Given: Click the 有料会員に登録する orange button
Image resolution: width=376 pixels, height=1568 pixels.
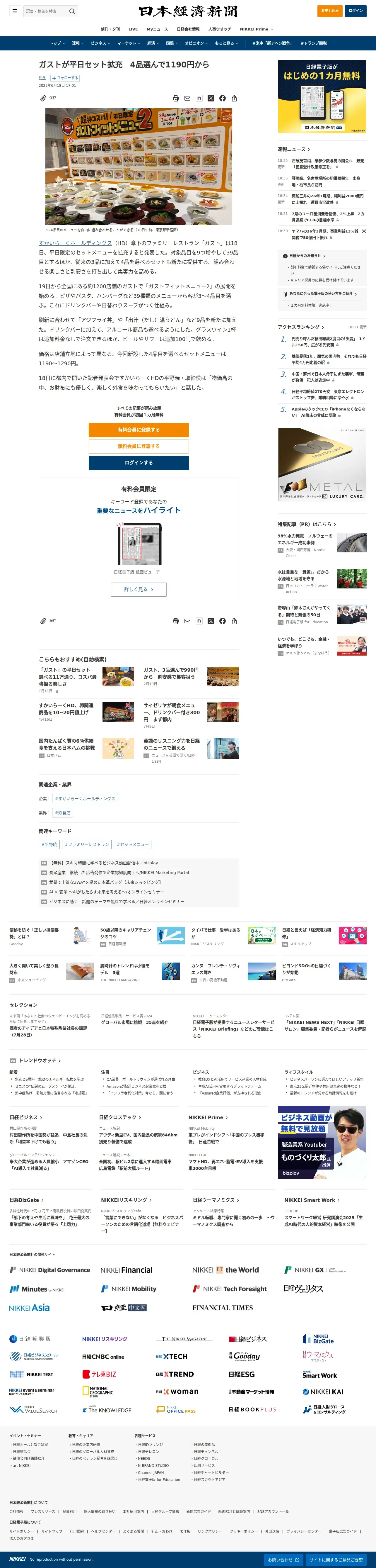Looking at the screenshot, I should pos(139,430).
